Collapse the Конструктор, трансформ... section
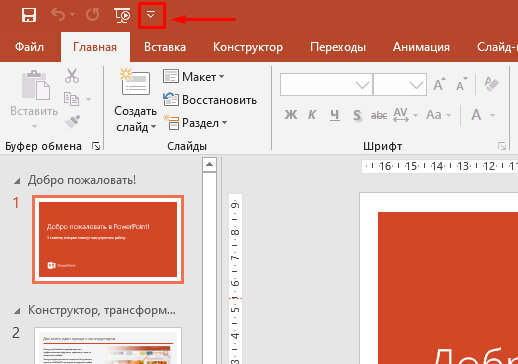 click(x=17, y=311)
